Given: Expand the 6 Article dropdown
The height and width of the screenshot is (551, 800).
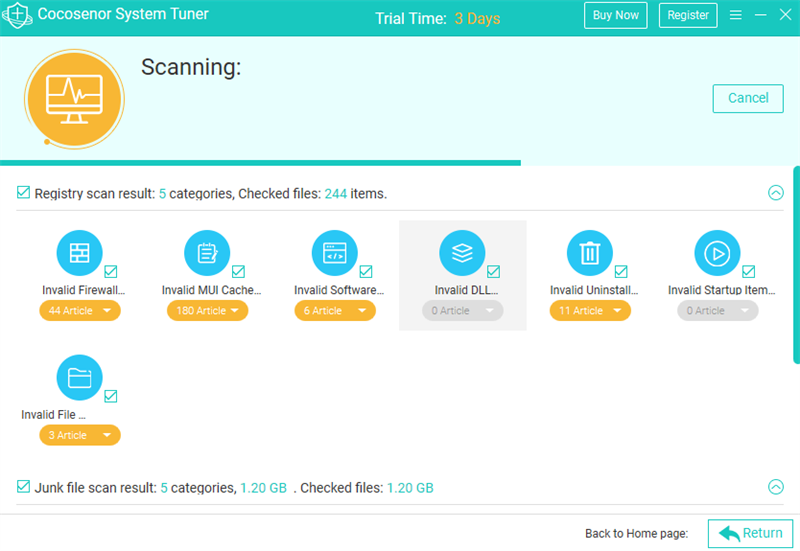Looking at the screenshot, I should (335, 311).
